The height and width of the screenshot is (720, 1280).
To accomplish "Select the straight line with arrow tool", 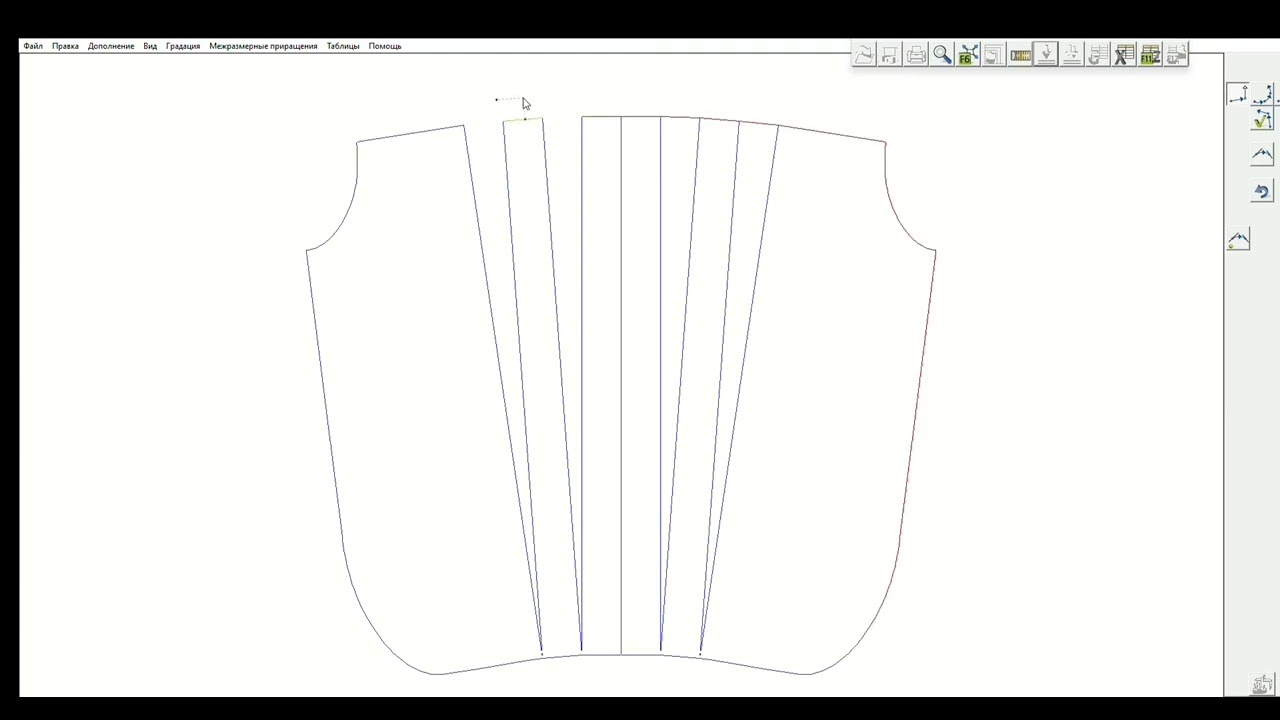I will click(x=1238, y=94).
